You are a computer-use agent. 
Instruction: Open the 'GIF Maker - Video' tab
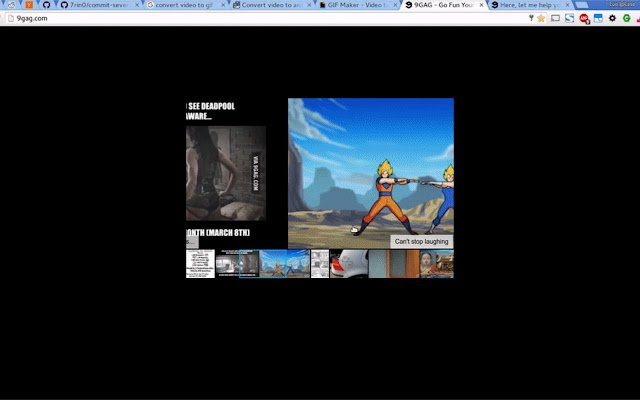[358, 5]
